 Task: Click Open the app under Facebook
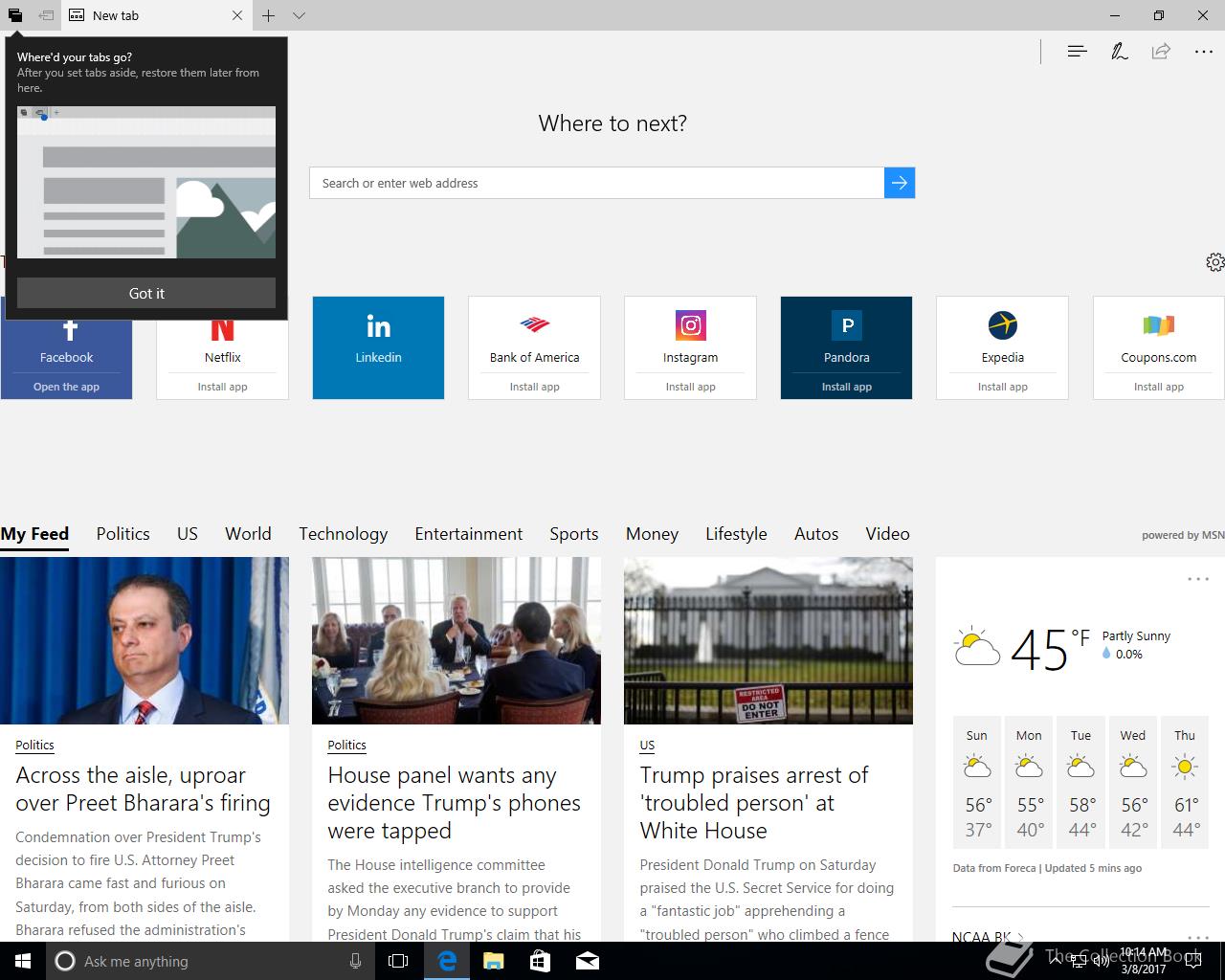(x=66, y=387)
